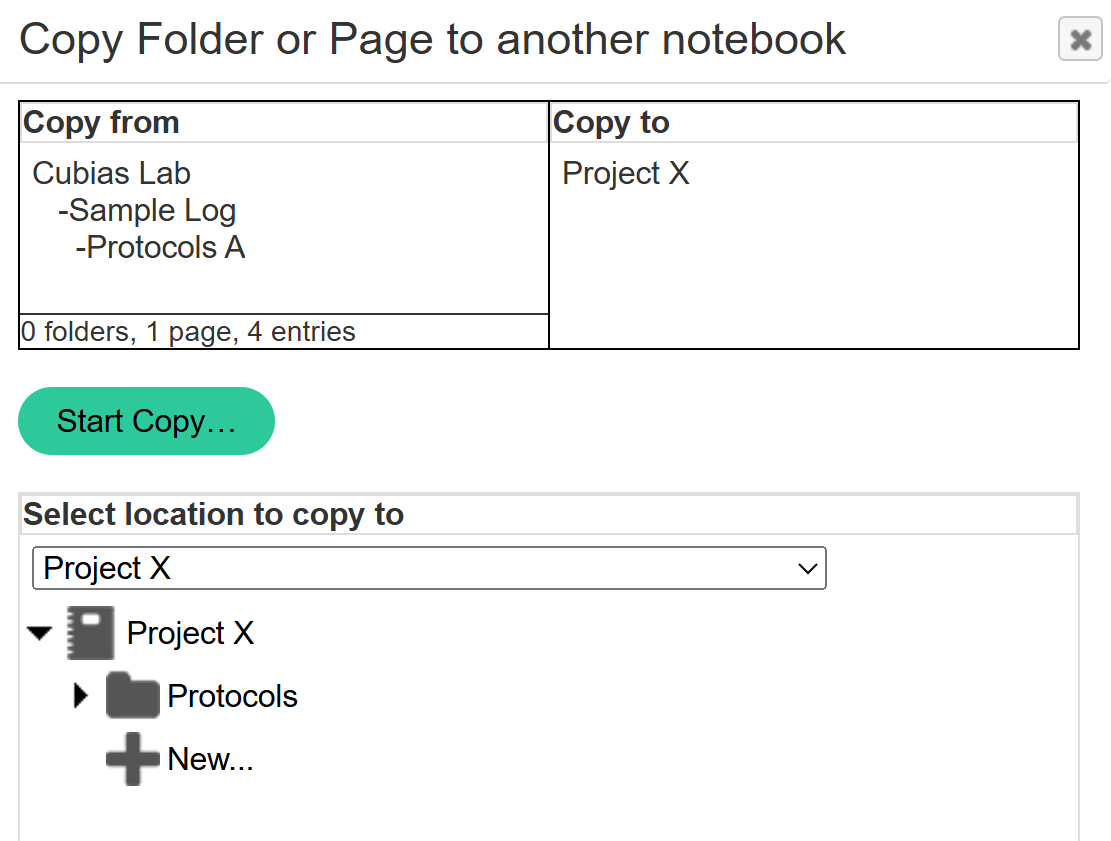Viewport: 1111px width, 841px height.
Task: Click the -Protocols A source page
Action: click(x=160, y=247)
